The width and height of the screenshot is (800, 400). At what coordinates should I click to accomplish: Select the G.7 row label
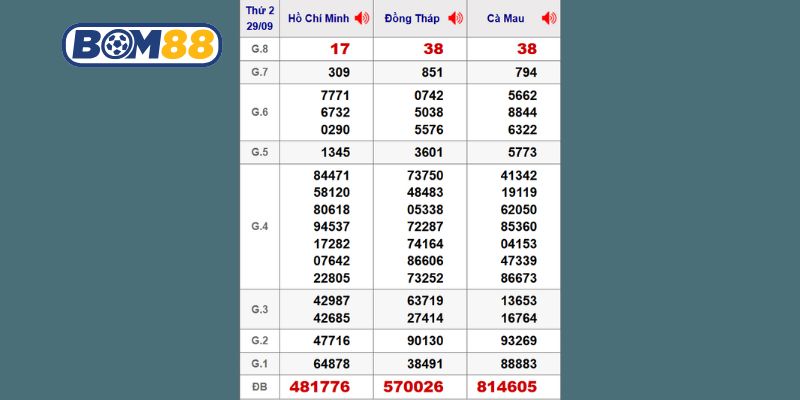pyautogui.click(x=260, y=72)
